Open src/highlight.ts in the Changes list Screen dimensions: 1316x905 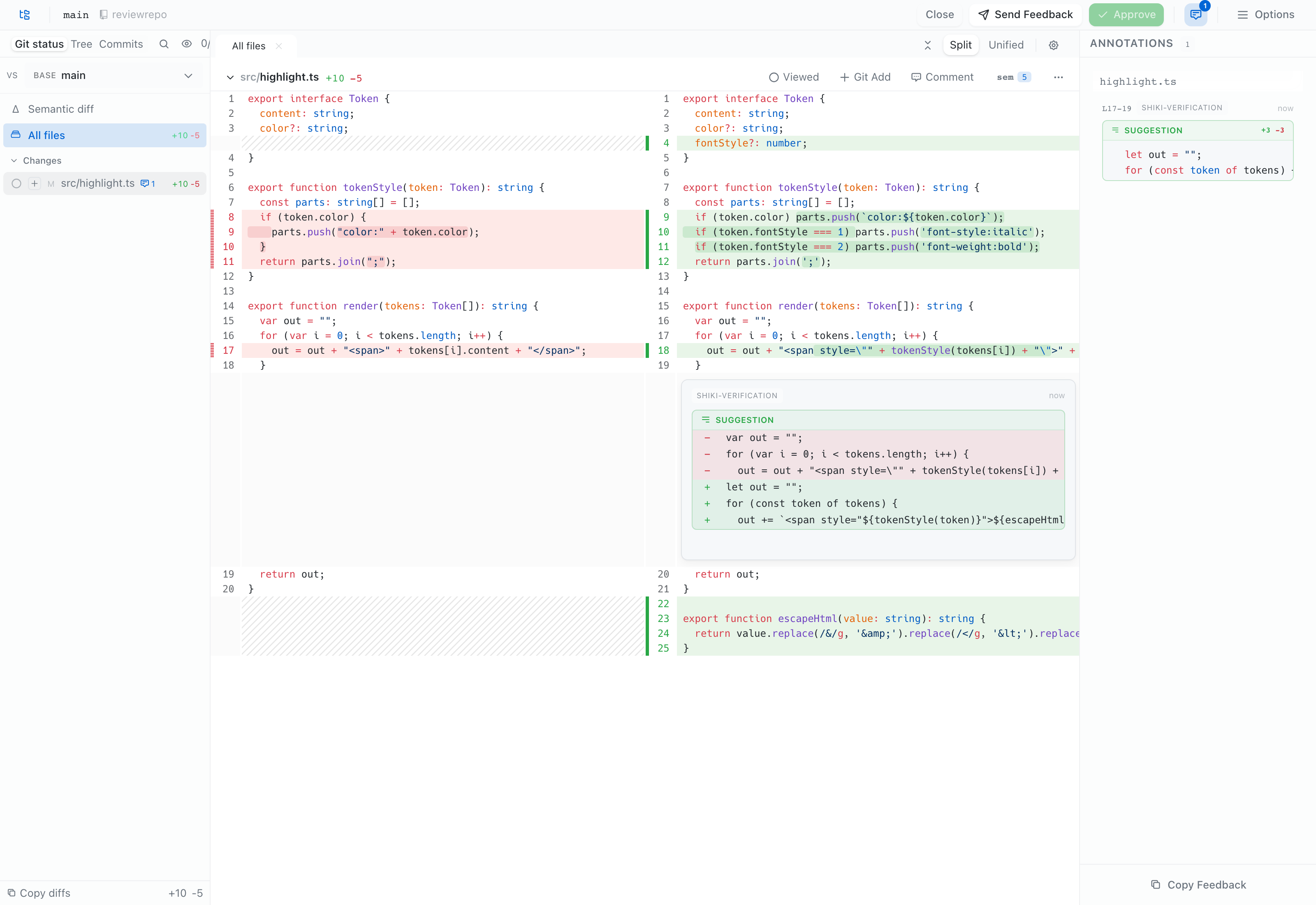tap(97, 183)
